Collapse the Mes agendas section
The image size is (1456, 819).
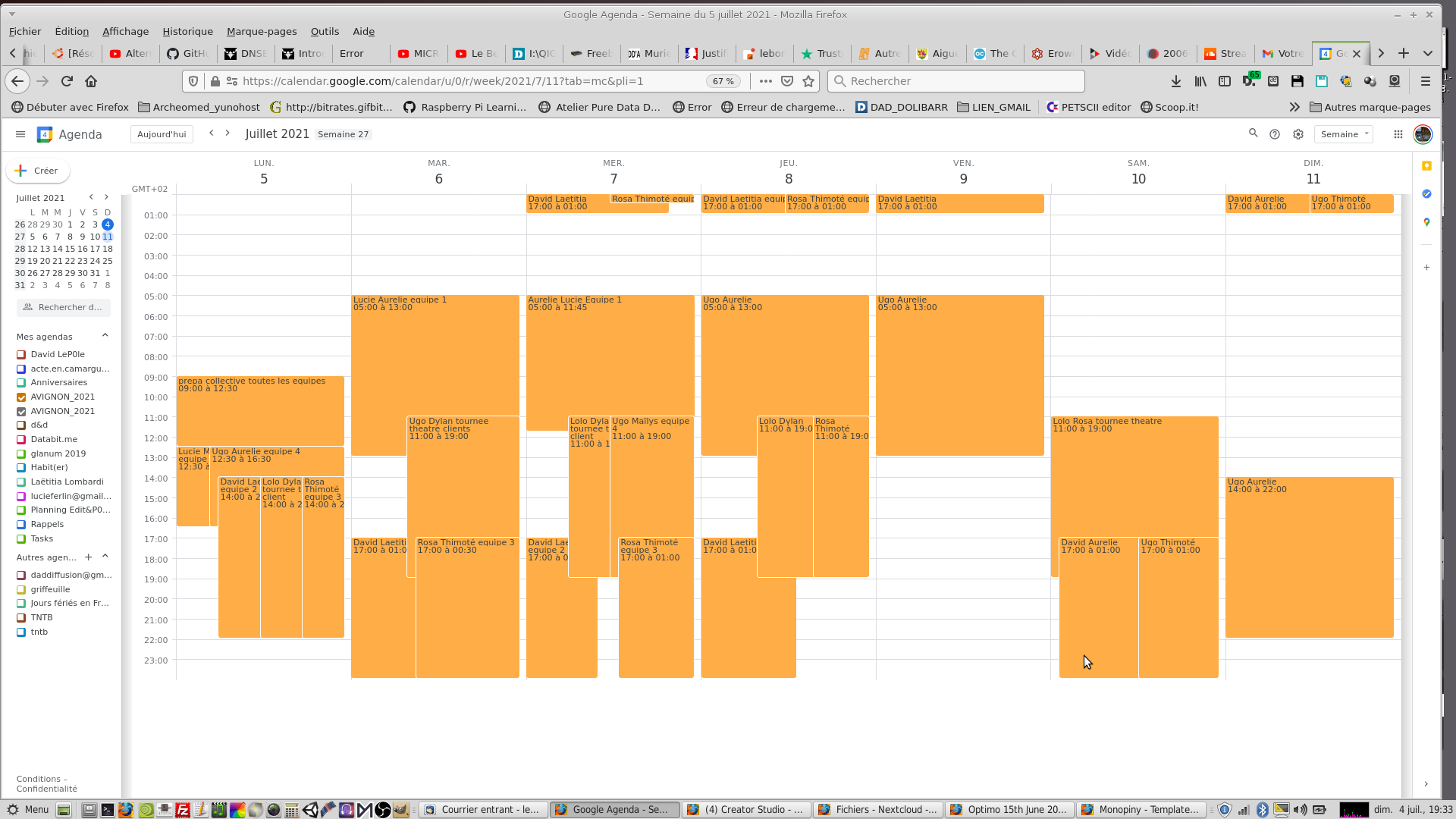coord(105,336)
